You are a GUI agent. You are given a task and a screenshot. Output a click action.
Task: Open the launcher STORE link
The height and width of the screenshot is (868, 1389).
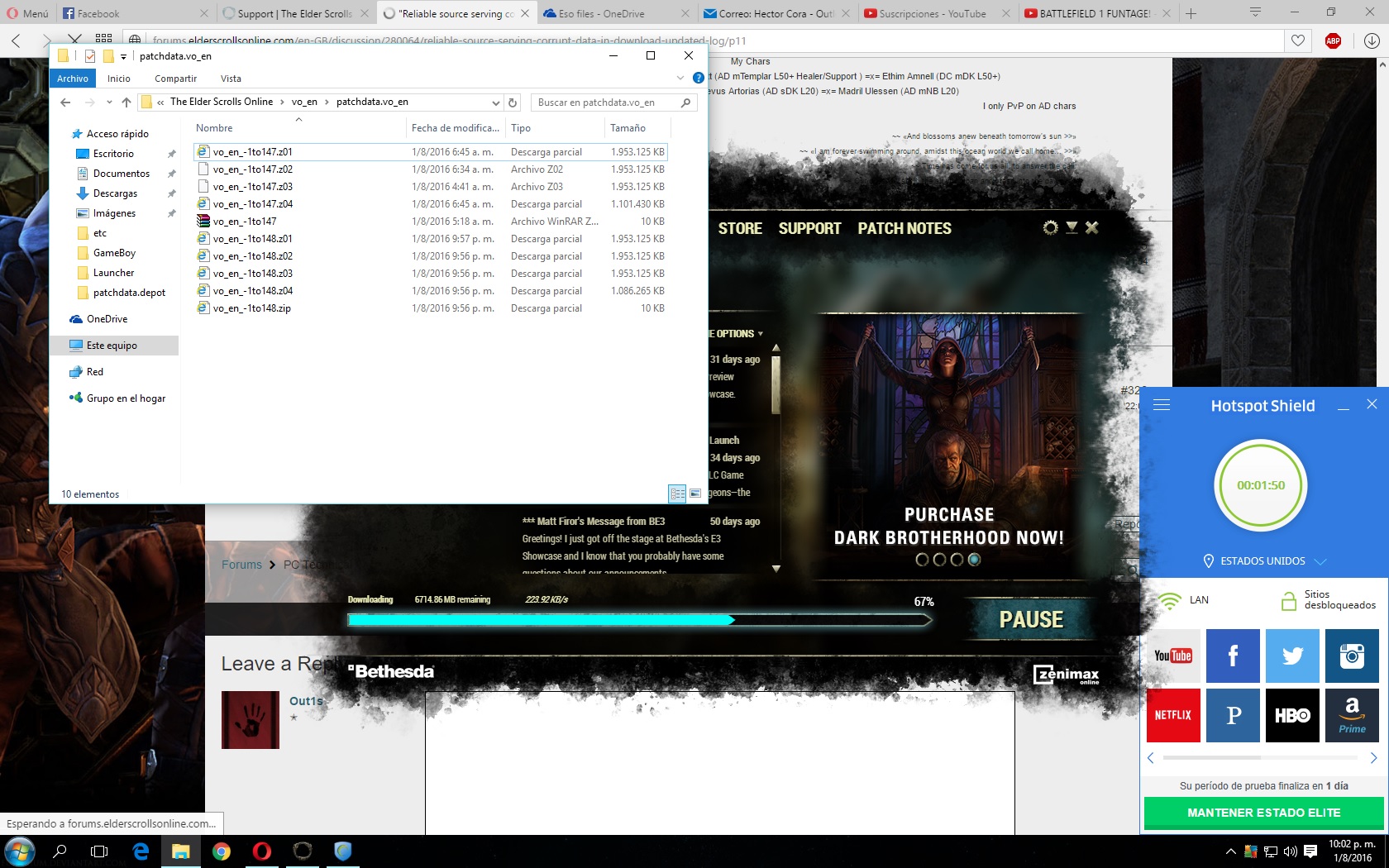(740, 228)
